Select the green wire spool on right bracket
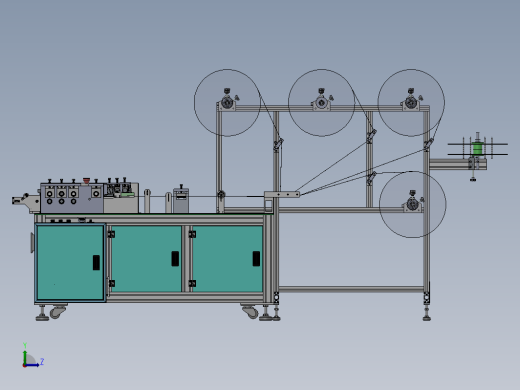520x390 pixels. tap(477, 149)
